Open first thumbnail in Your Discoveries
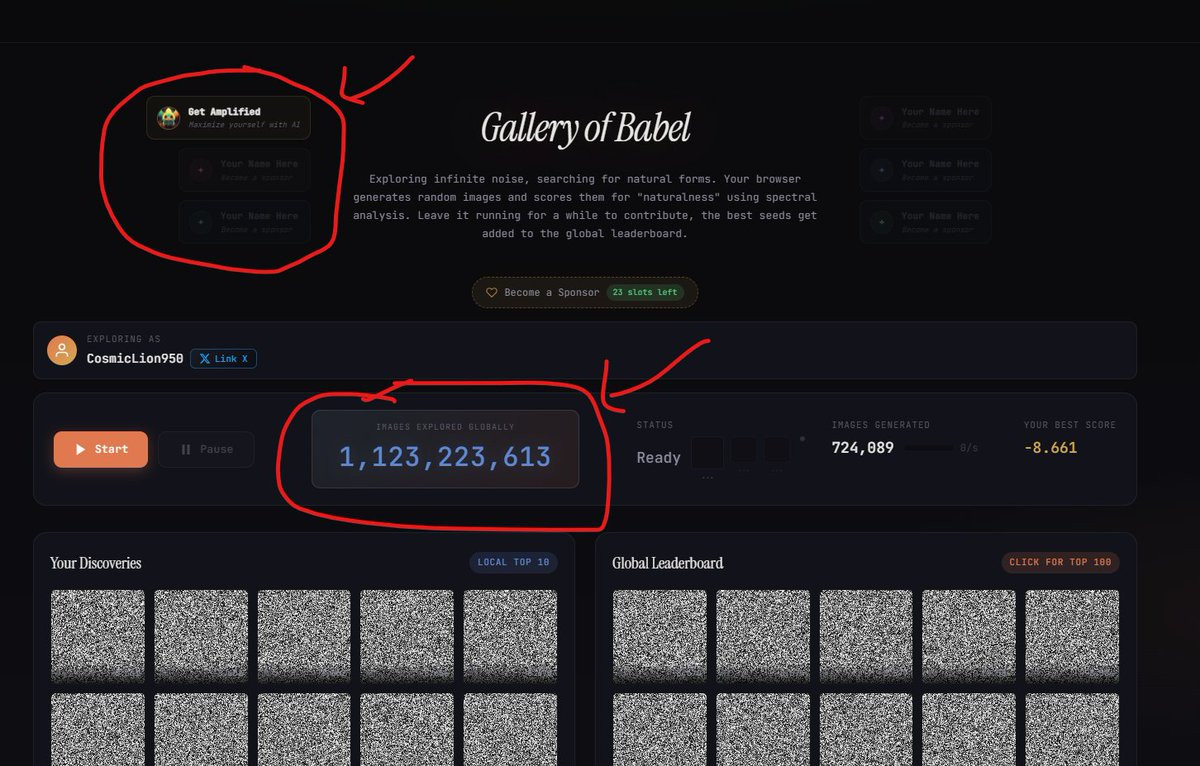Viewport: 1200px width, 766px height. coord(98,636)
